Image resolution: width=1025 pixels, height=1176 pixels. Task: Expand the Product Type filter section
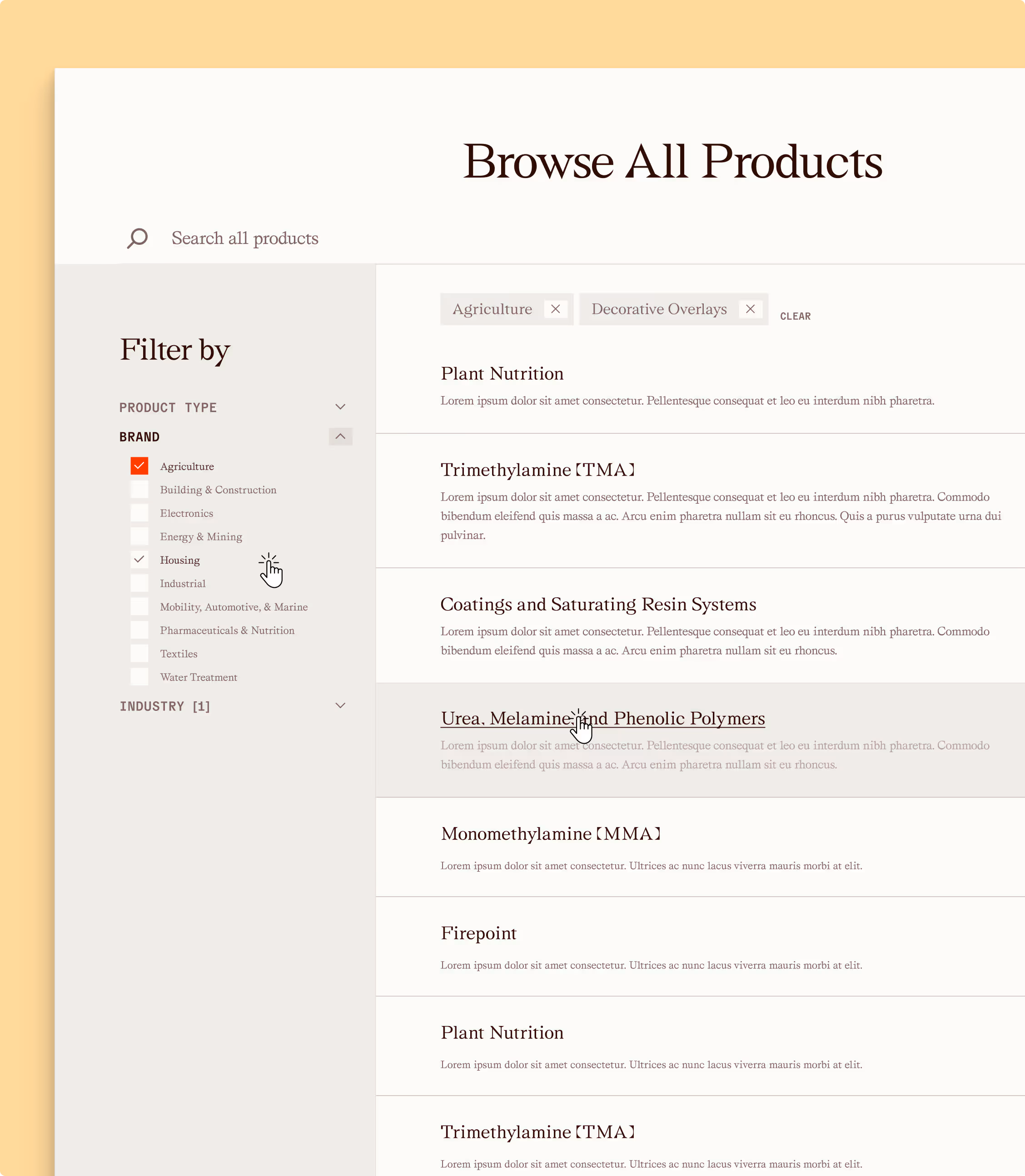pyautogui.click(x=340, y=407)
